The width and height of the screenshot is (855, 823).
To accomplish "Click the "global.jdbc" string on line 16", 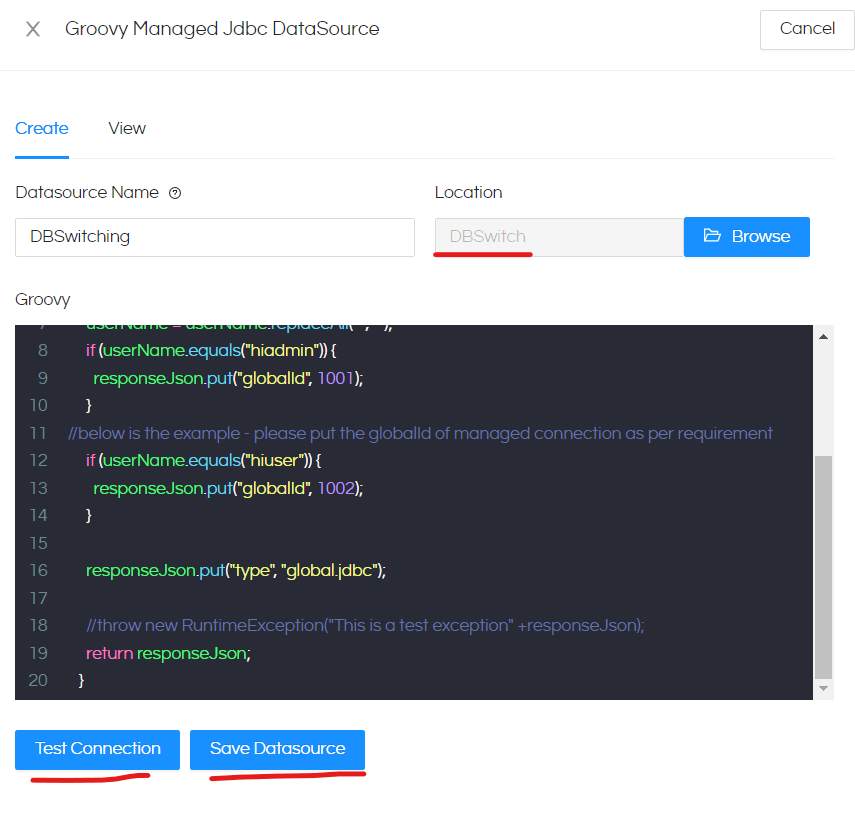I will point(330,570).
